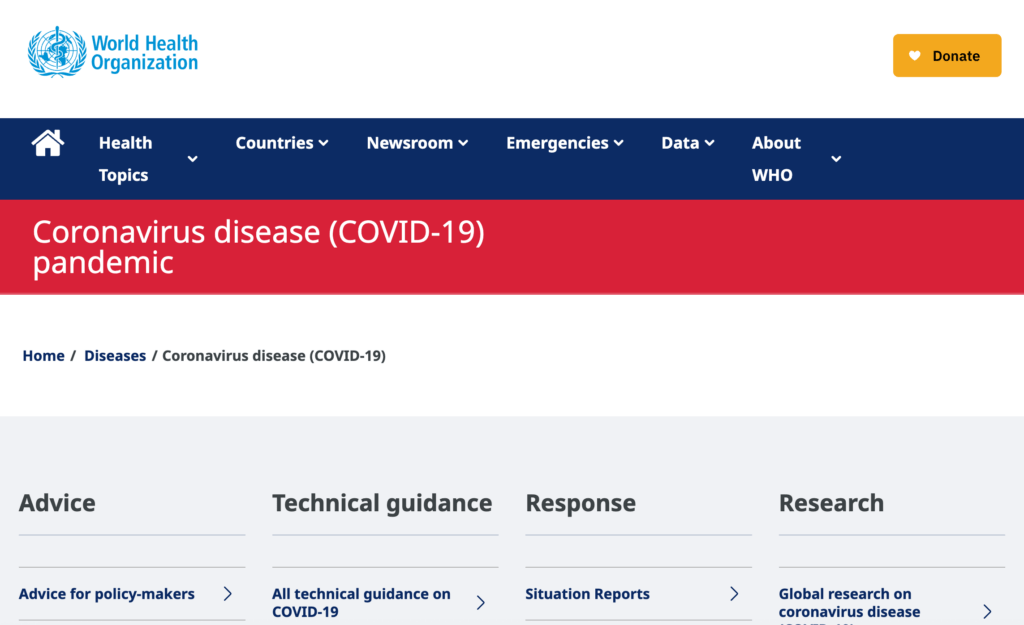This screenshot has width=1024, height=625.
Task: Click arrow icon beside Advice for policy-makers
Action: click(227, 594)
